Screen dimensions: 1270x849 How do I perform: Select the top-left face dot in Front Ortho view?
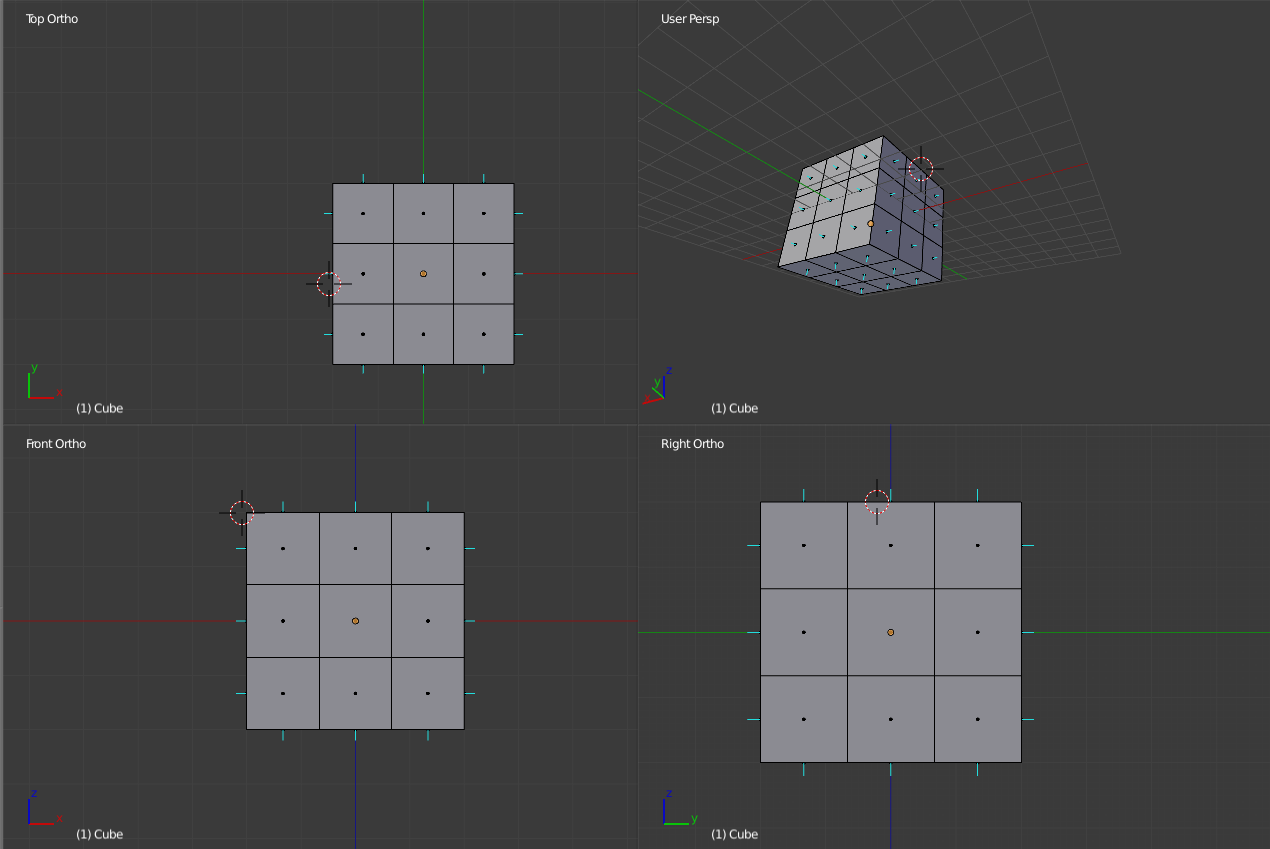click(283, 548)
